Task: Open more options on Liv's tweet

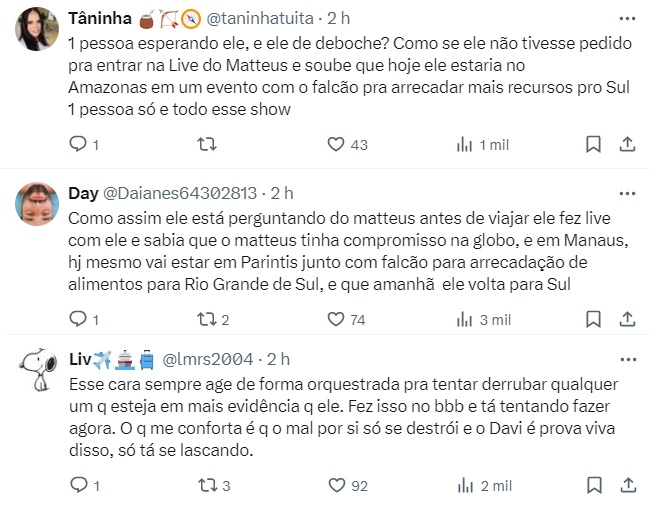Action: coord(626,358)
